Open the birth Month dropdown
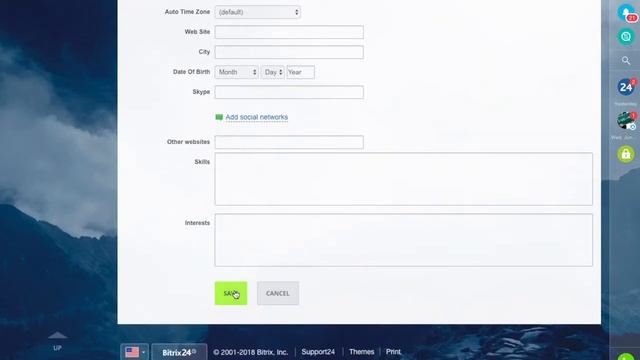 pyautogui.click(x=237, y=72)
